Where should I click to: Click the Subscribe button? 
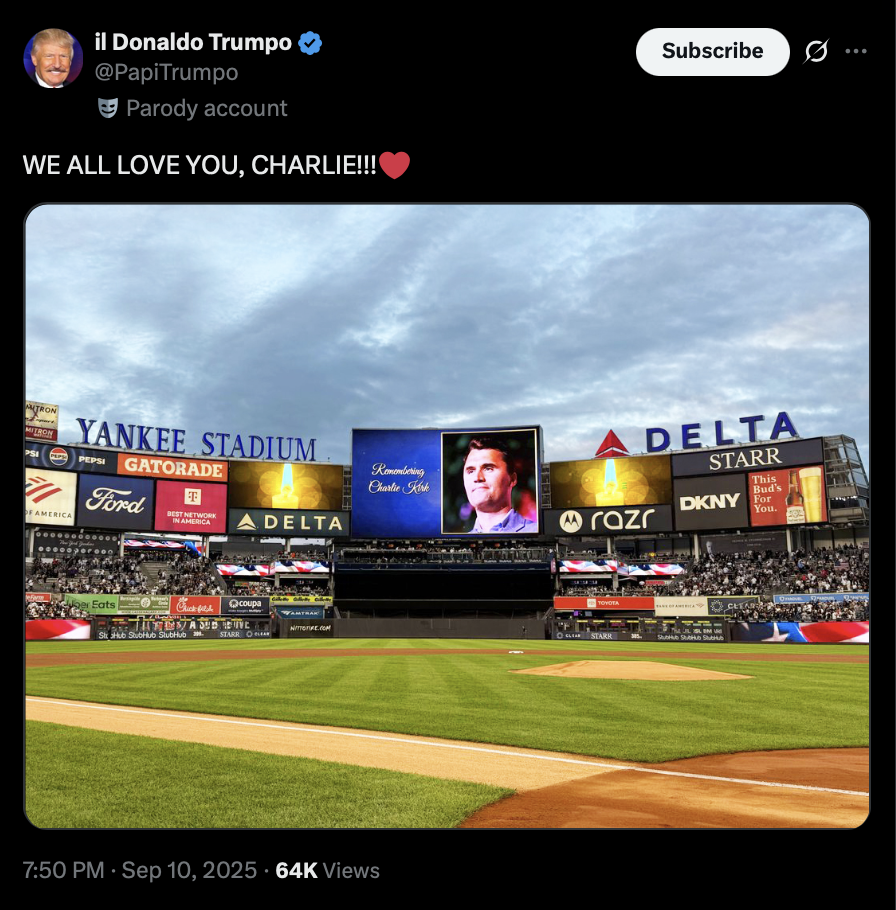coord(712,52)
